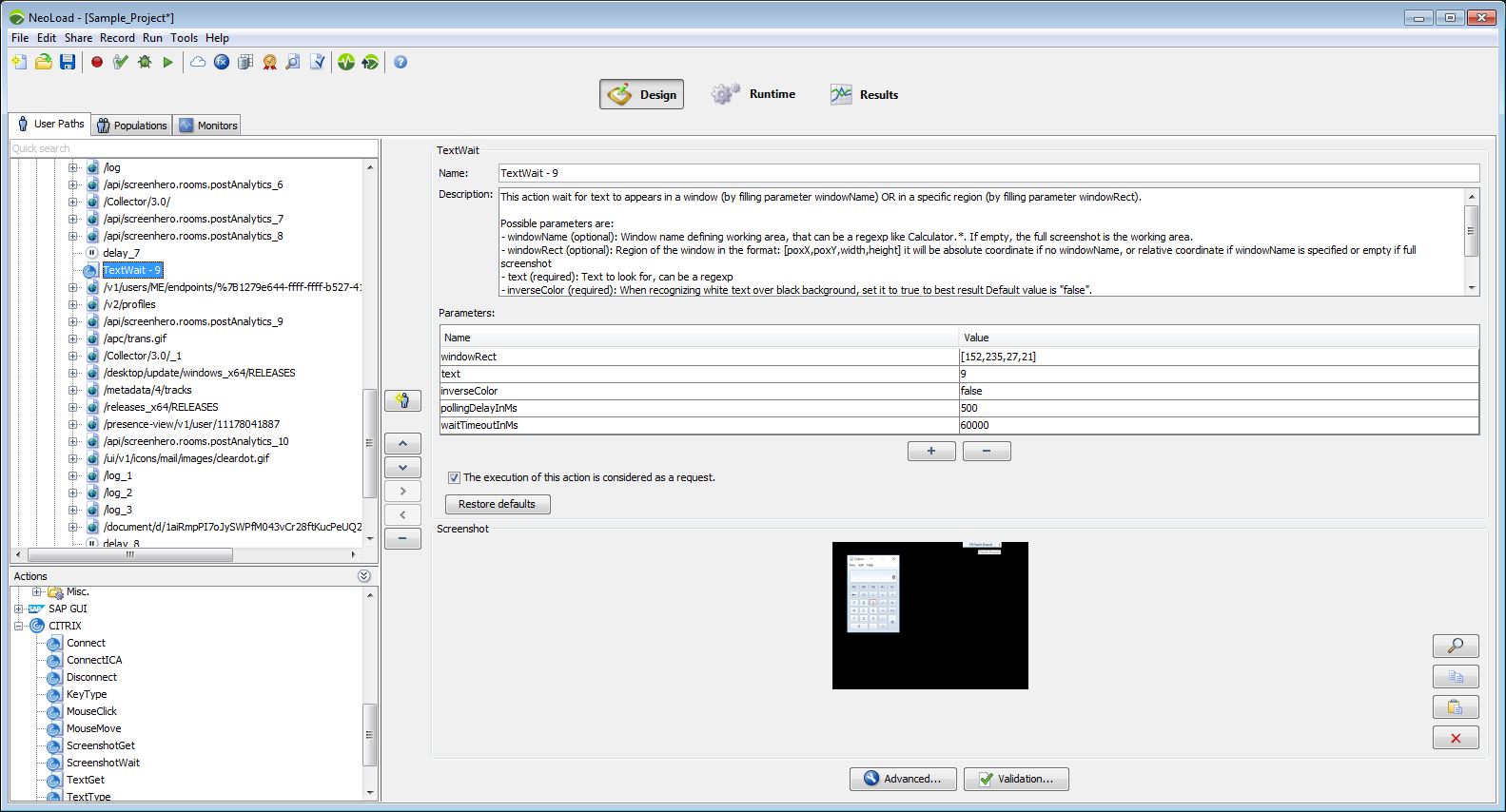The width and height of the screenshot is (1506, 812).
Task: Click the green bug debug icon
Action: [x=145, y=62]
